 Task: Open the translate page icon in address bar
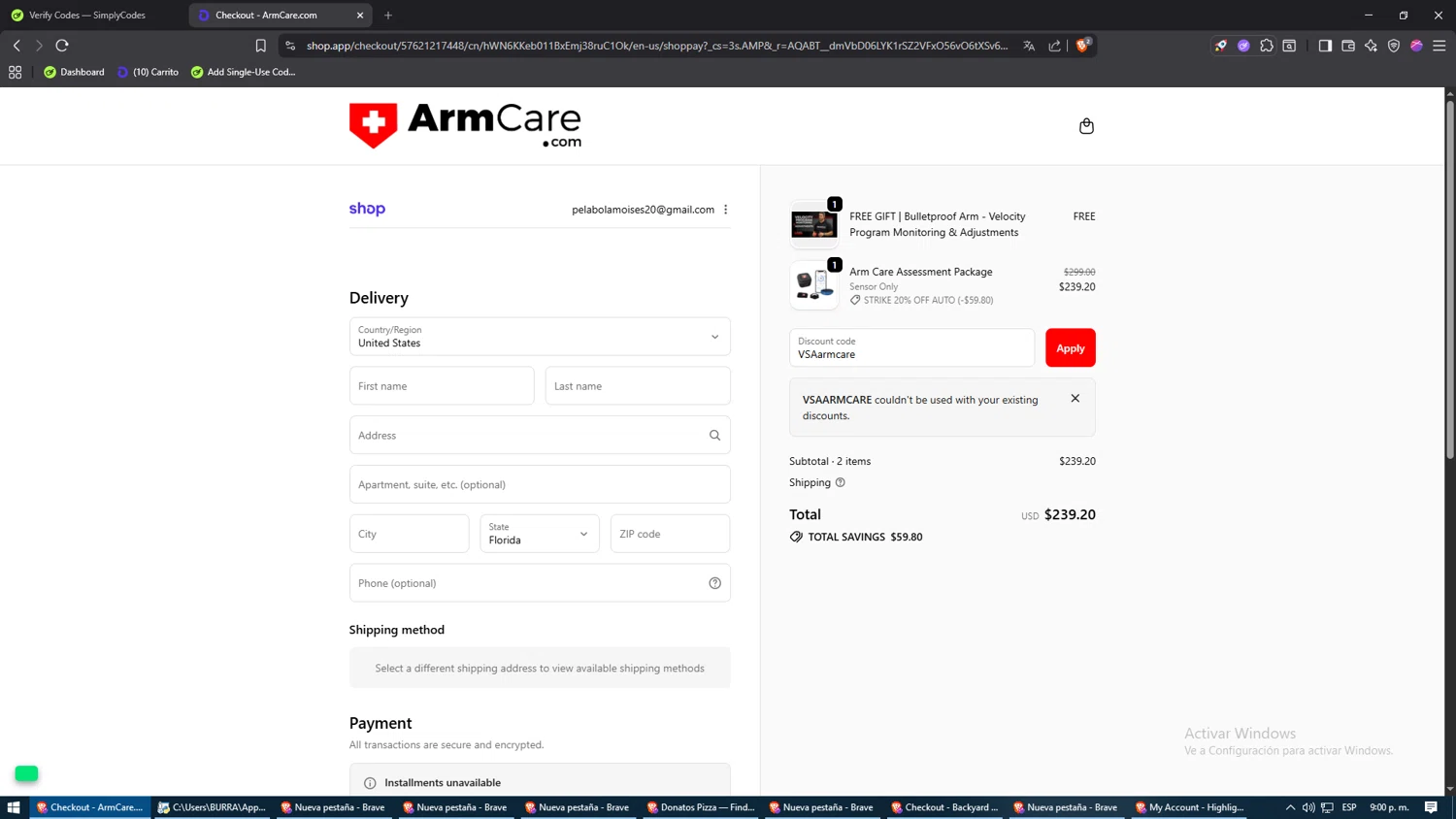click(x=1029, y=46)
